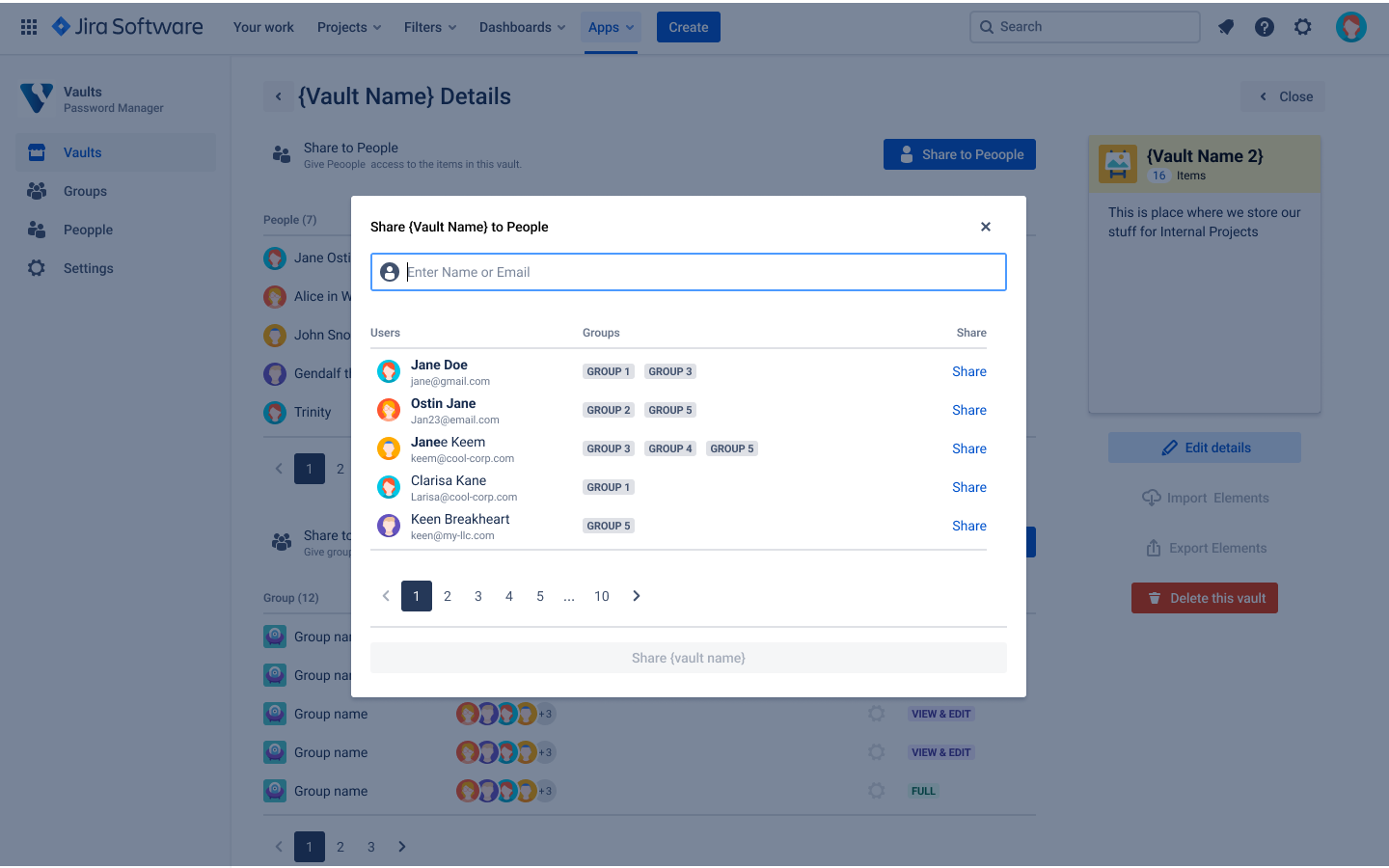
Task: Click the Vault Name 2 thumbnail icon
Action: coord(1118,164)
